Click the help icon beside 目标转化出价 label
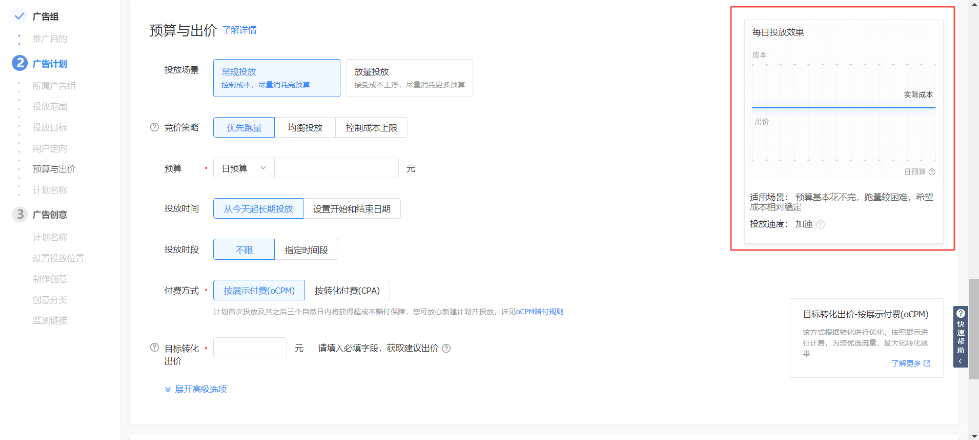Viewport: 979px width, 440px height. [x=155, y=348]
